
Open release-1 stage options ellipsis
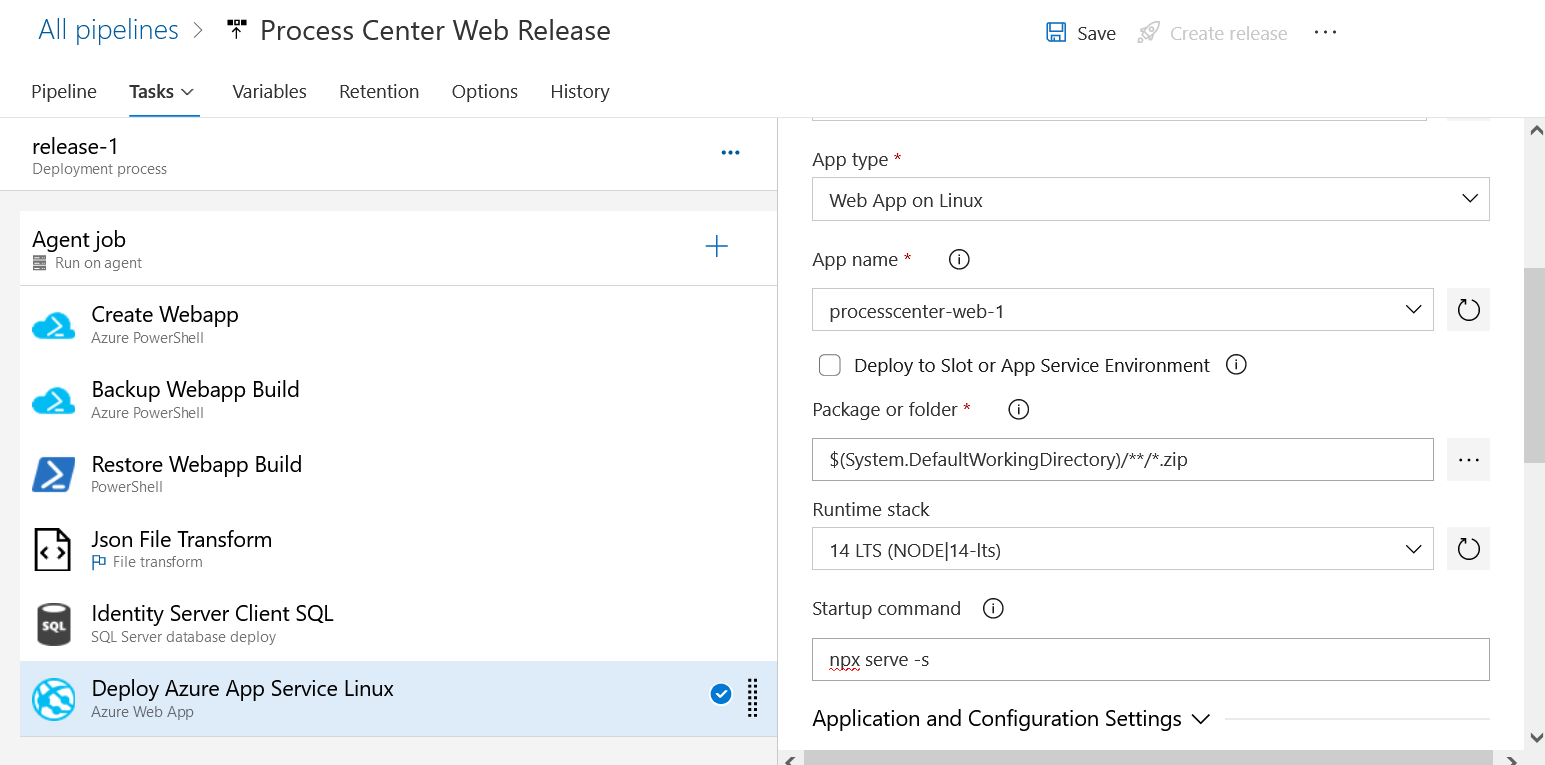tap(731, 152)
